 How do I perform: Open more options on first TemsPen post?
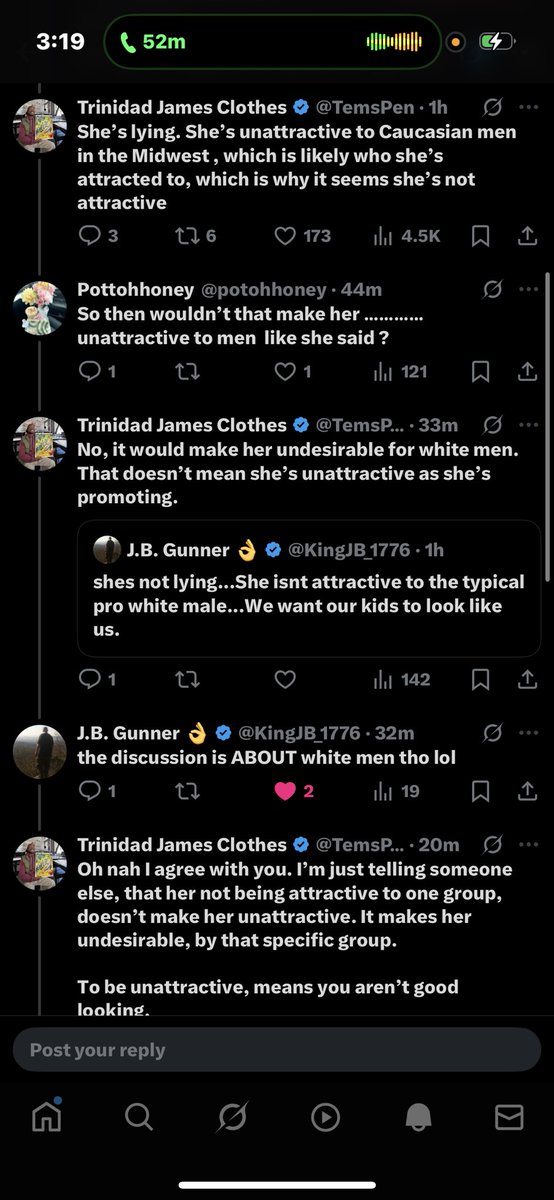(528, 106)
